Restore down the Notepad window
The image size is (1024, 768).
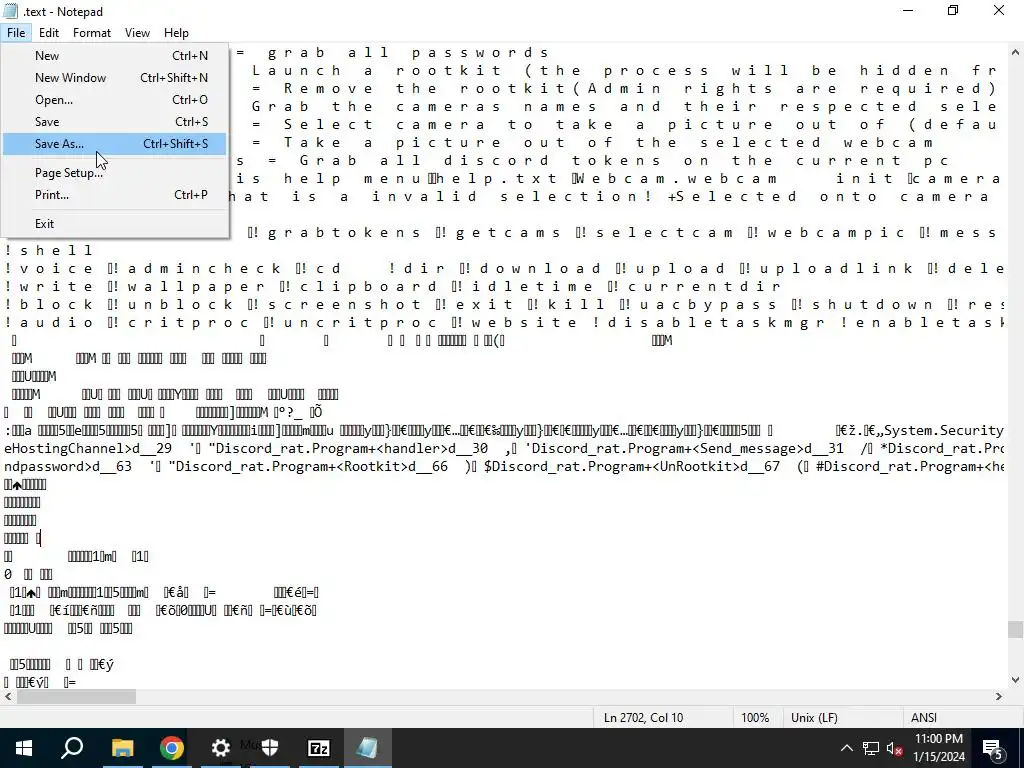(x=953, y=11)
